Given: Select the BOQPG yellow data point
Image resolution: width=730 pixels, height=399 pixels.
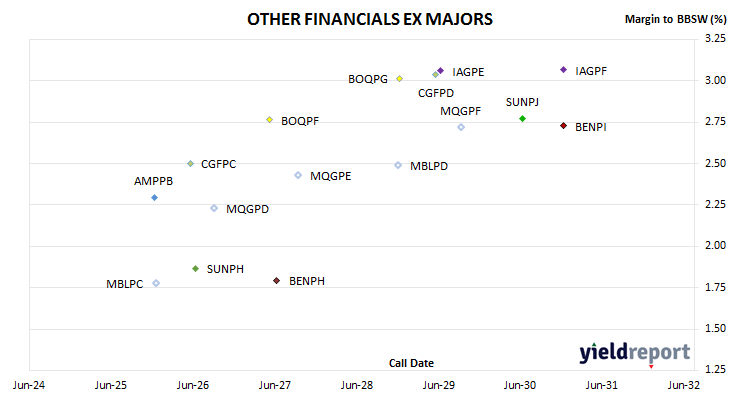Looking at the screenshot, I should (399, 79).
